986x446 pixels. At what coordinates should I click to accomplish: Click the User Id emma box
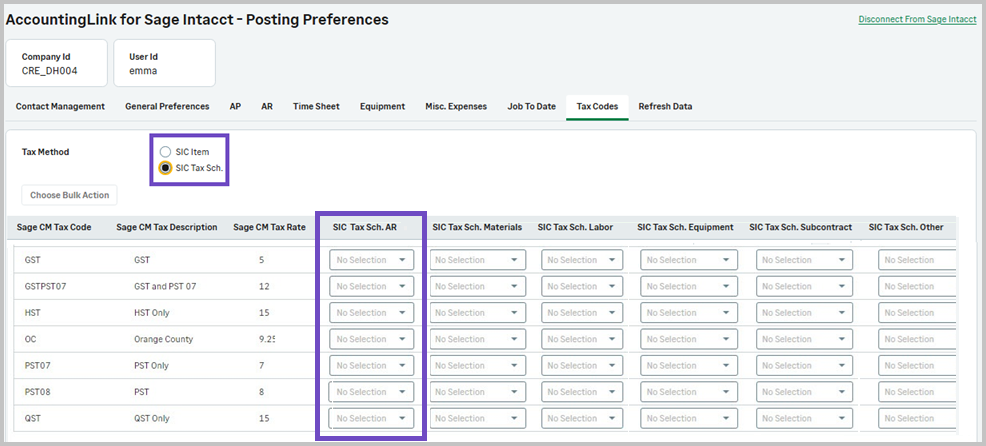point(164,63)
